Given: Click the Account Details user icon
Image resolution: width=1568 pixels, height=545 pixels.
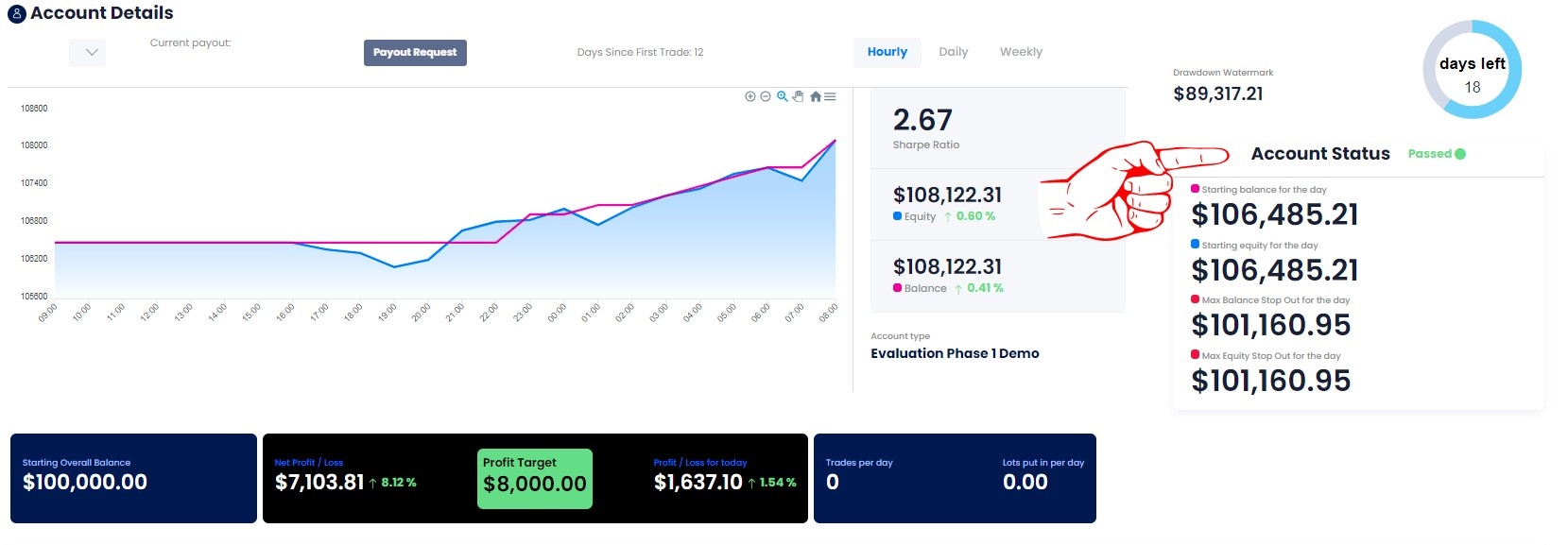Looking at the screenshot, I should 17,14.
